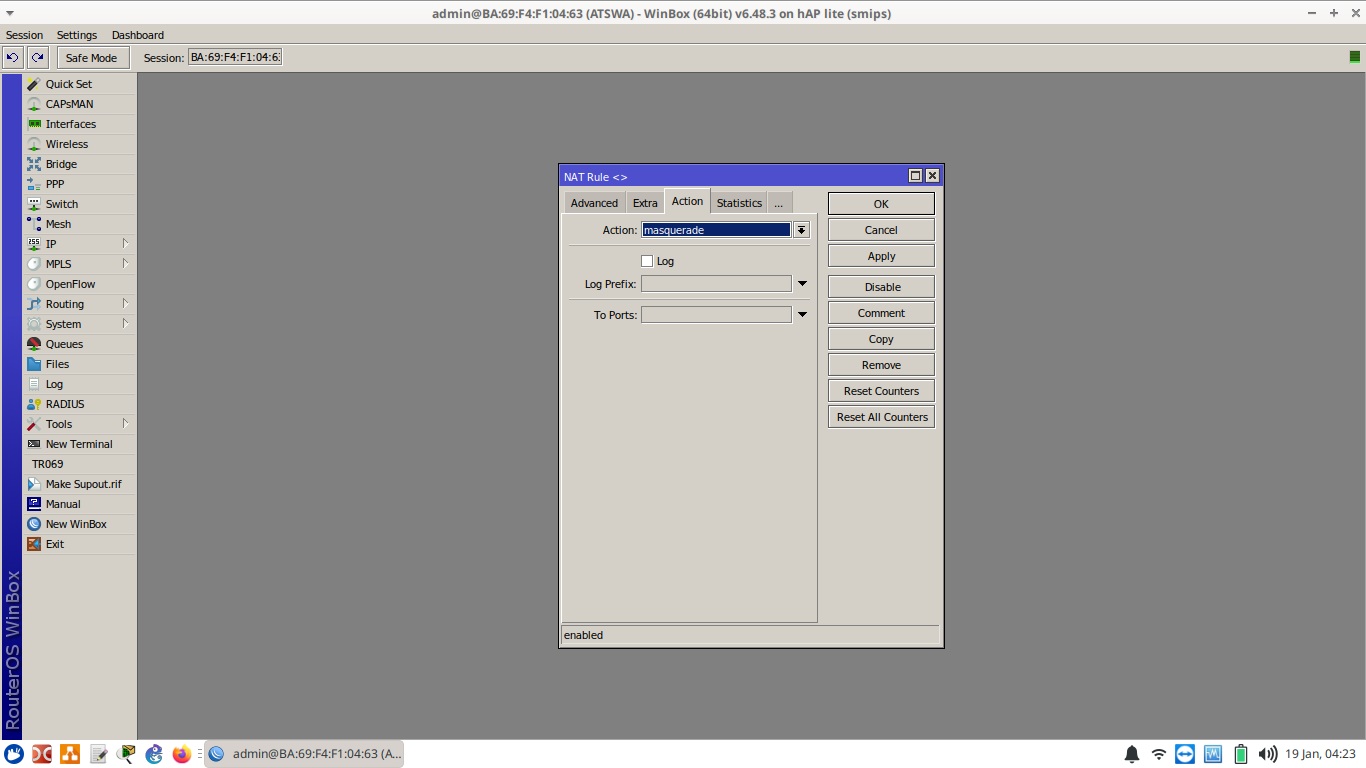This screenshot has height=768, width=1366.
Task: Click the Wi-Fi tray icon
Action: point(1159,754)
